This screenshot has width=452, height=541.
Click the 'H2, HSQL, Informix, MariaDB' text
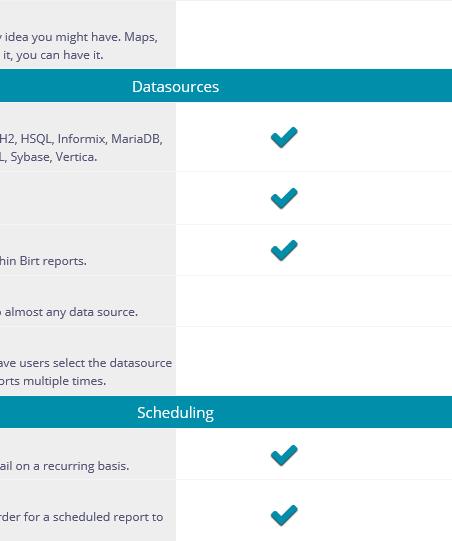[81, 139]
